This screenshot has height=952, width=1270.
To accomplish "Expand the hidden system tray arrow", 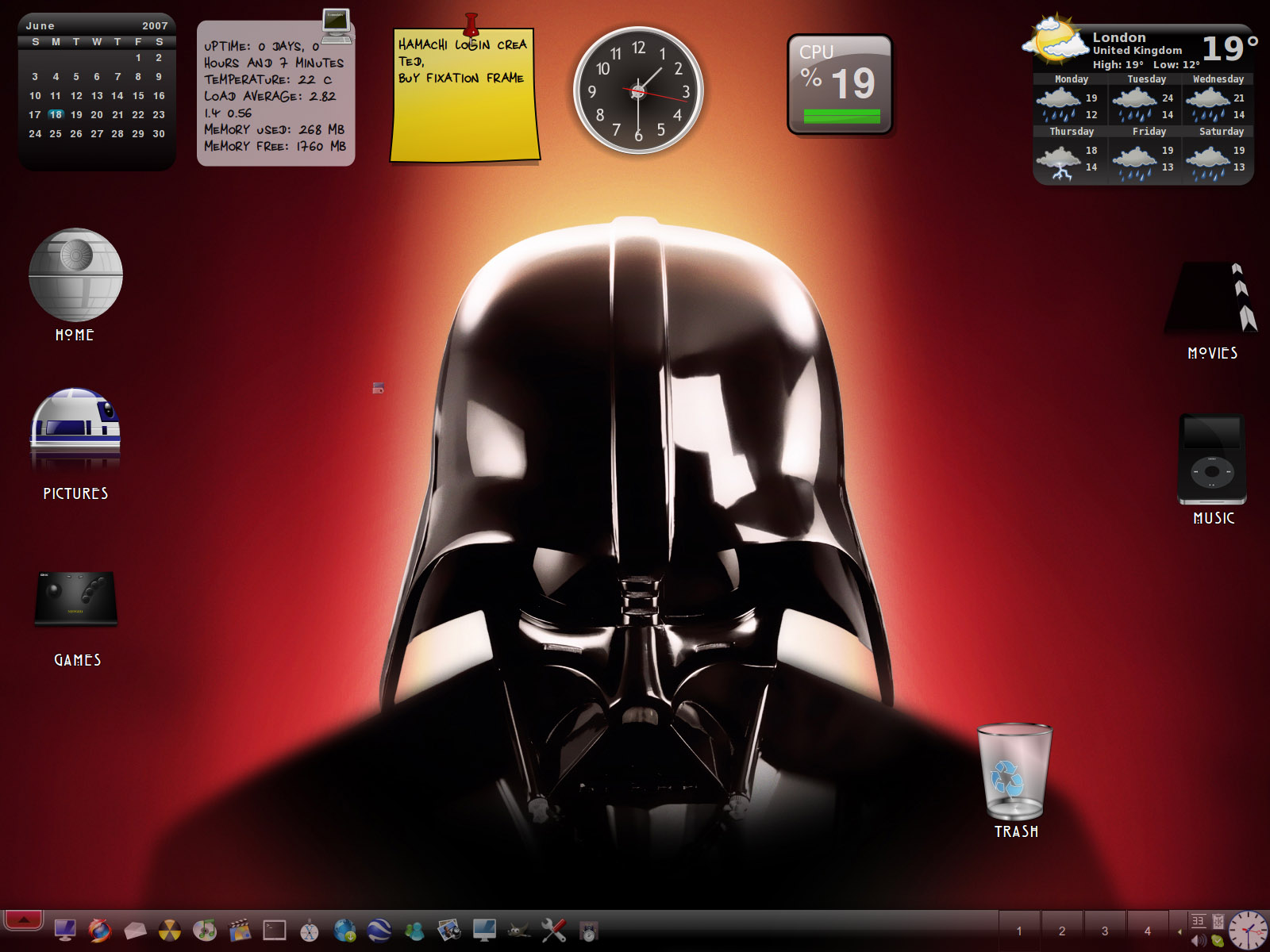I will [x=1180, y=932].
